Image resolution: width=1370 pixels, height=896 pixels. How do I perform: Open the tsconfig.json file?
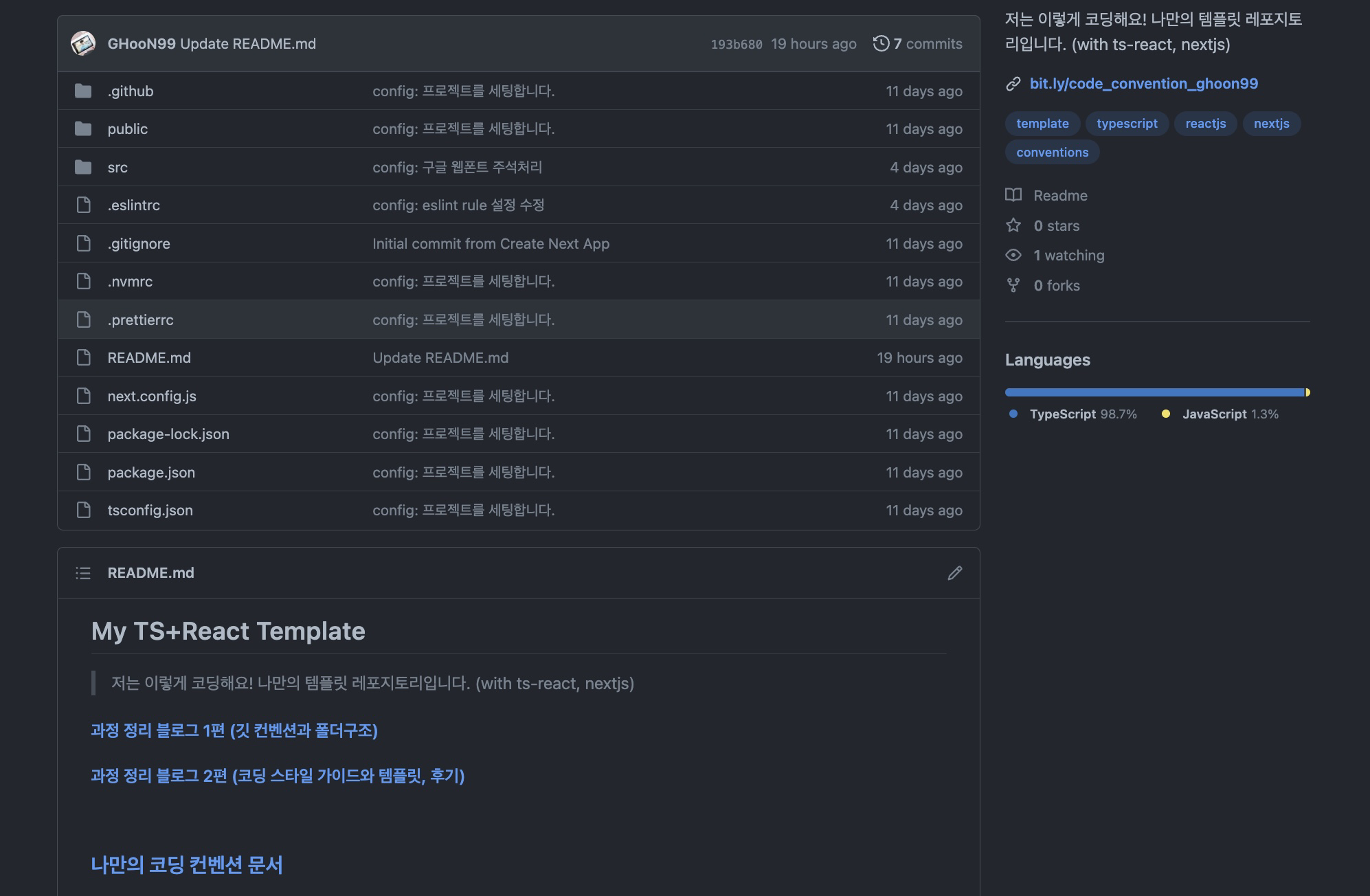[150, 510]
